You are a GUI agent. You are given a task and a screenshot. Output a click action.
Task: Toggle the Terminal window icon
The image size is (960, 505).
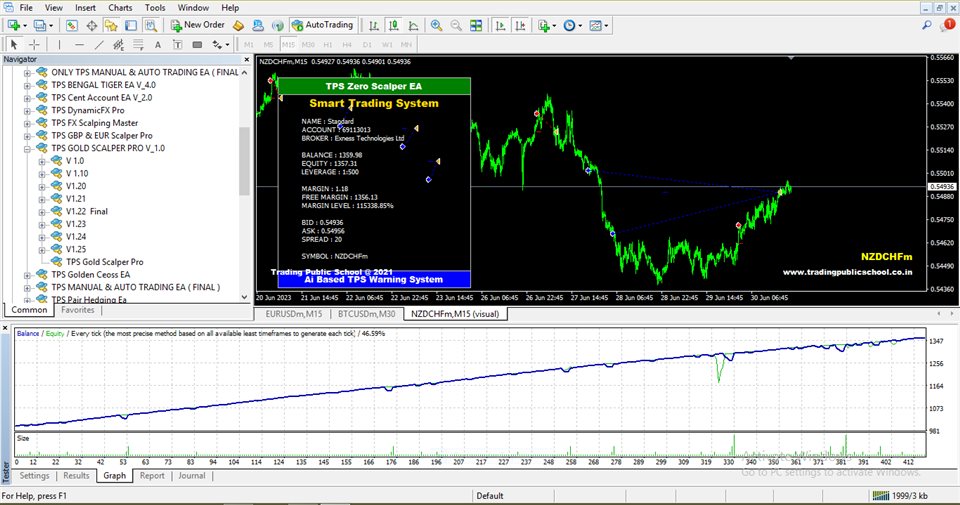pos(130,25)
